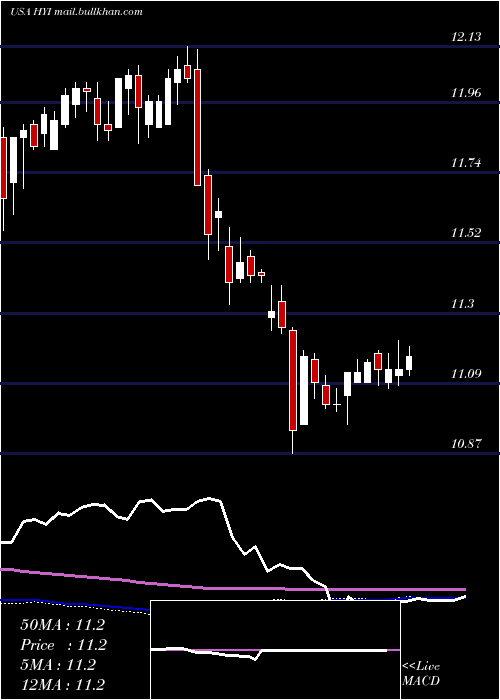Click the 5MA : 11.2 readout
Screen dimensions: 500x700
(58, 665)
